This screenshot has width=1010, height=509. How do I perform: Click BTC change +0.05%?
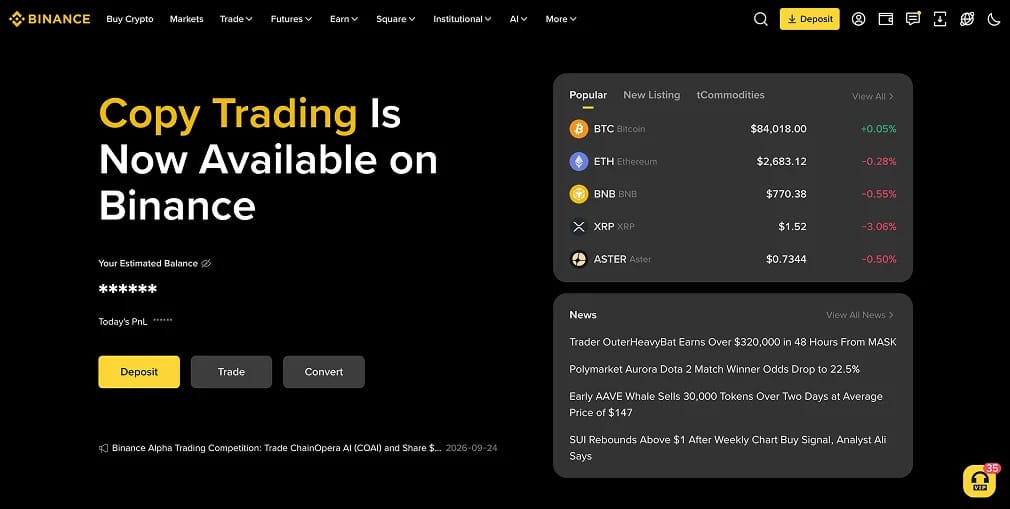879,129
